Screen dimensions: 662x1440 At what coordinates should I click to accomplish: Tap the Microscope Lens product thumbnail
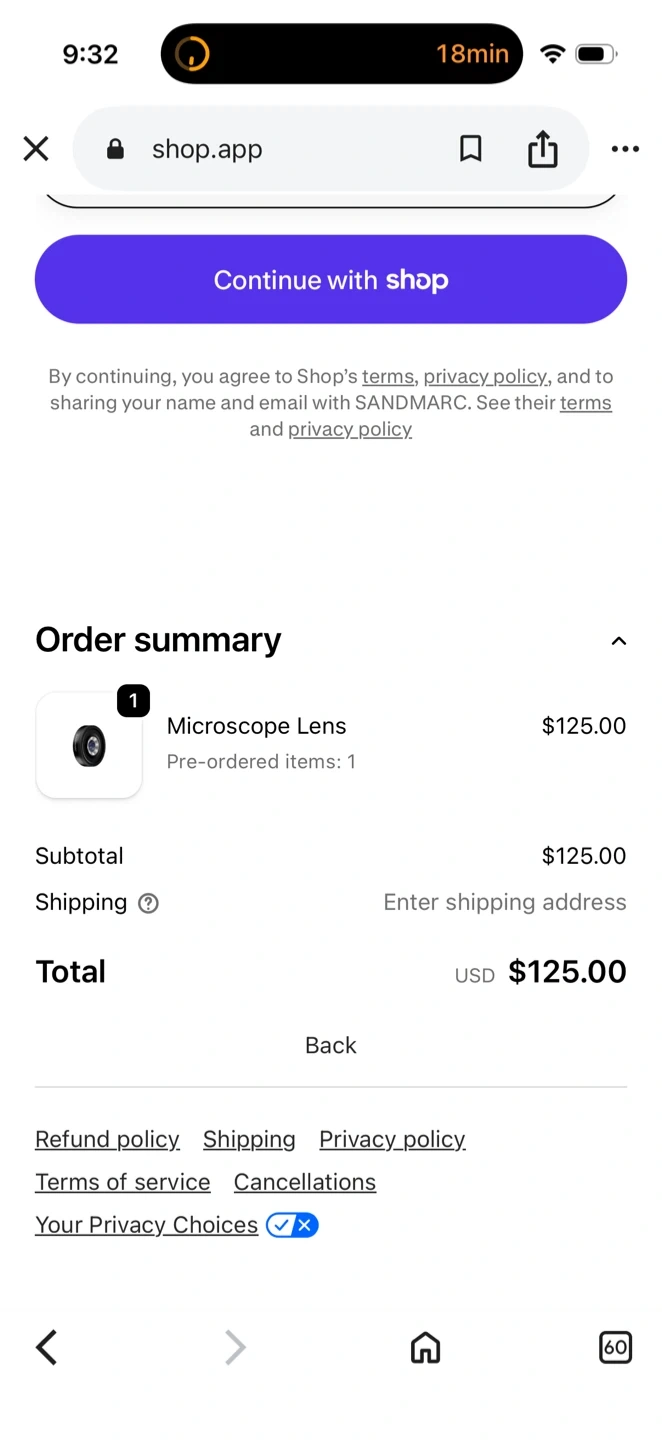point(89,746)
